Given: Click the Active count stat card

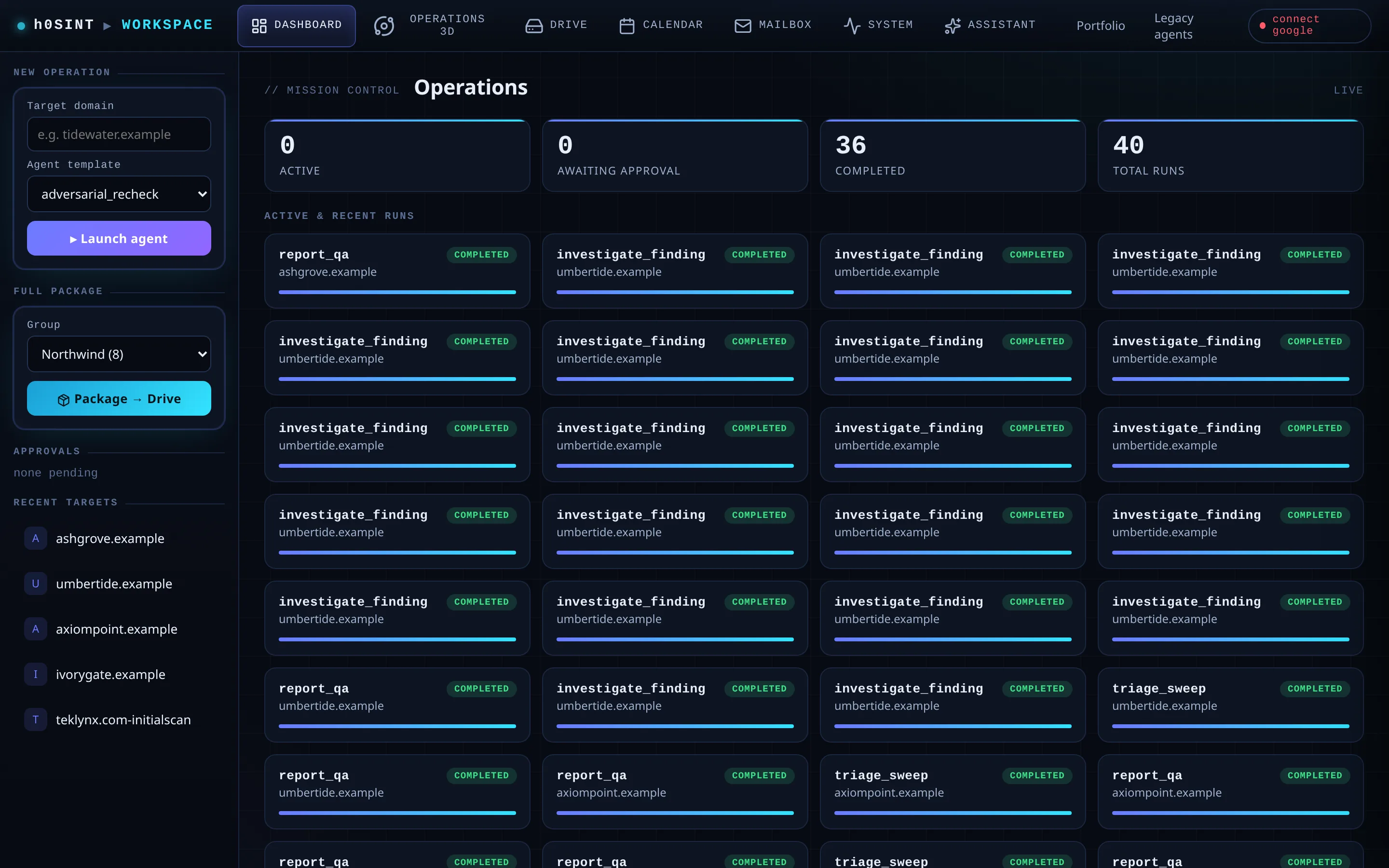Looking at the screenshot, I should point(397,156).
